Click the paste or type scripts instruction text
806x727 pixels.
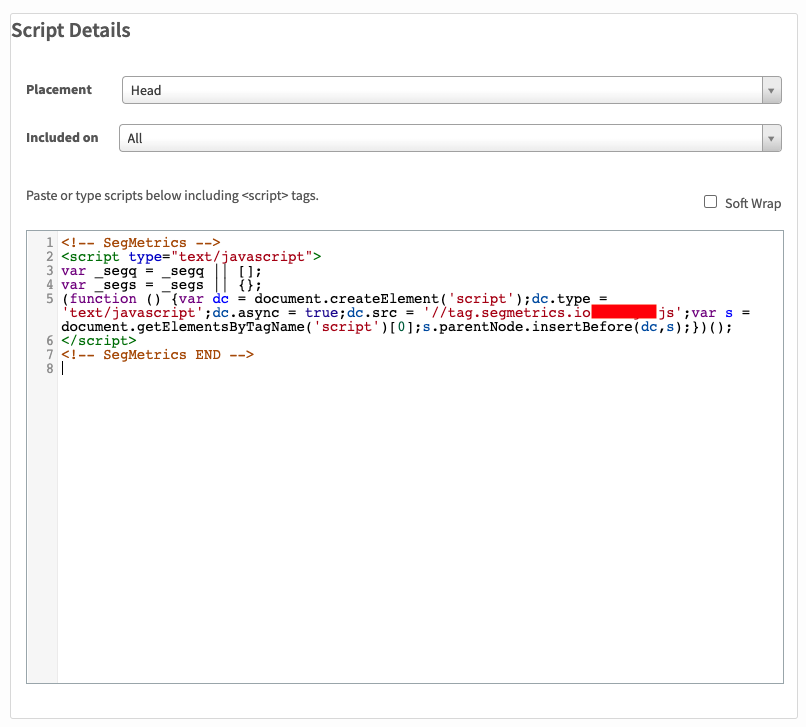172,195
